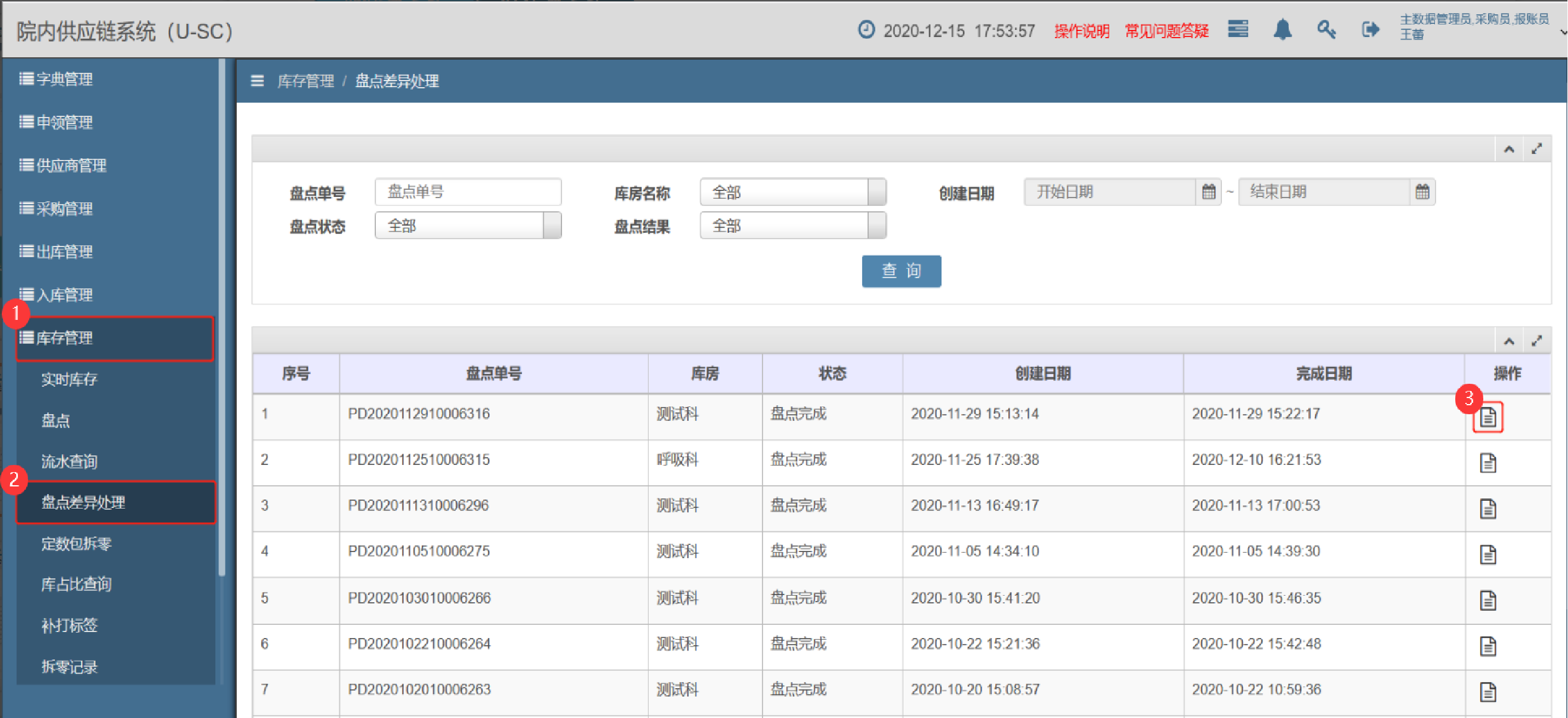Click the clock icon beside the date
This screenshot has height=718, width=1568.
(866, 30)
